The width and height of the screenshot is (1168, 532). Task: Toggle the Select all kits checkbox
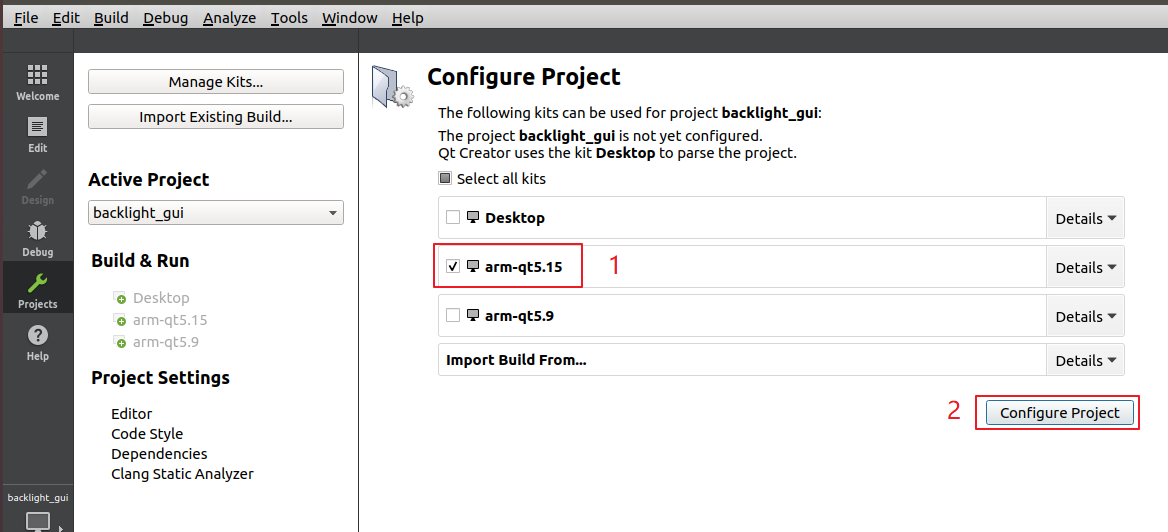(x=445, y=179)
